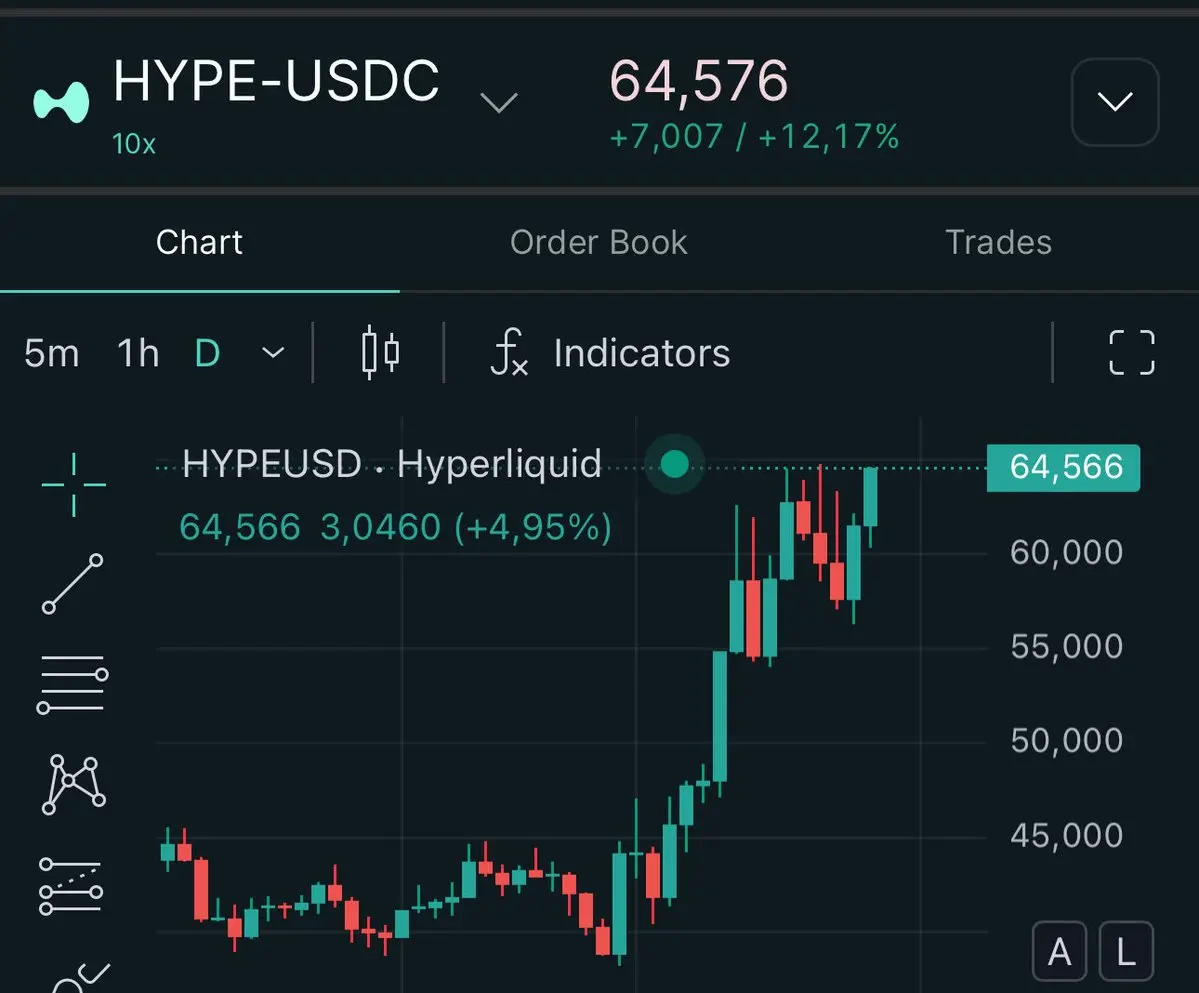This screenshot has width=1199, height=993.
Task: Expand the HYPE-USDC pair selector chevron
Action: pos(499,102)
